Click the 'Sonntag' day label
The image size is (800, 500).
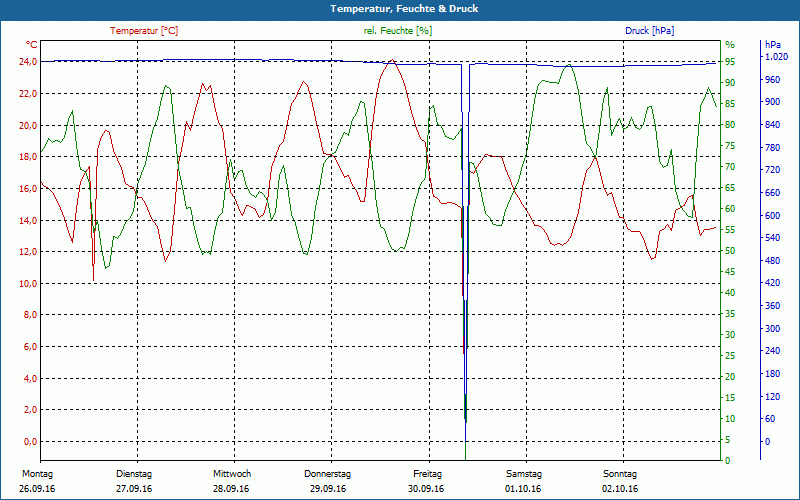point(620,474)
